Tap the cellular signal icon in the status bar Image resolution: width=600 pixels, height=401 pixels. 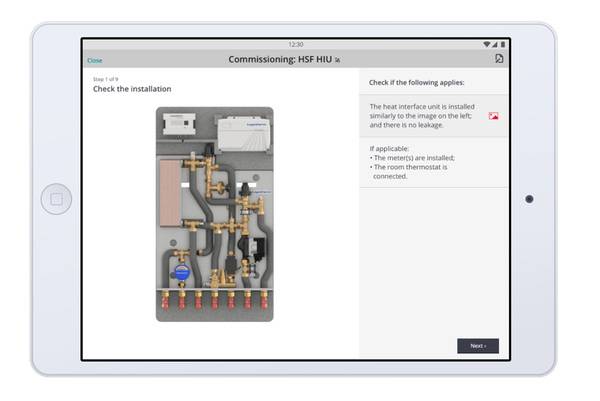(494, 44)
